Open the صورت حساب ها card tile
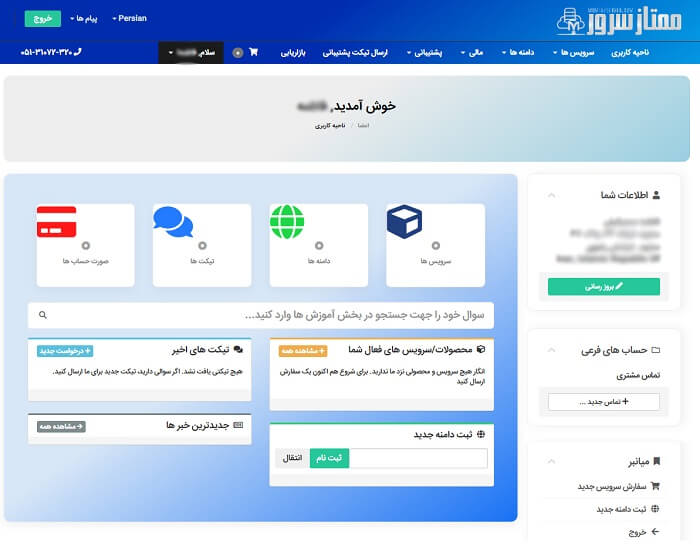This screenshot has height=551, width=700. pyautogui.click(x=85, y=245)
